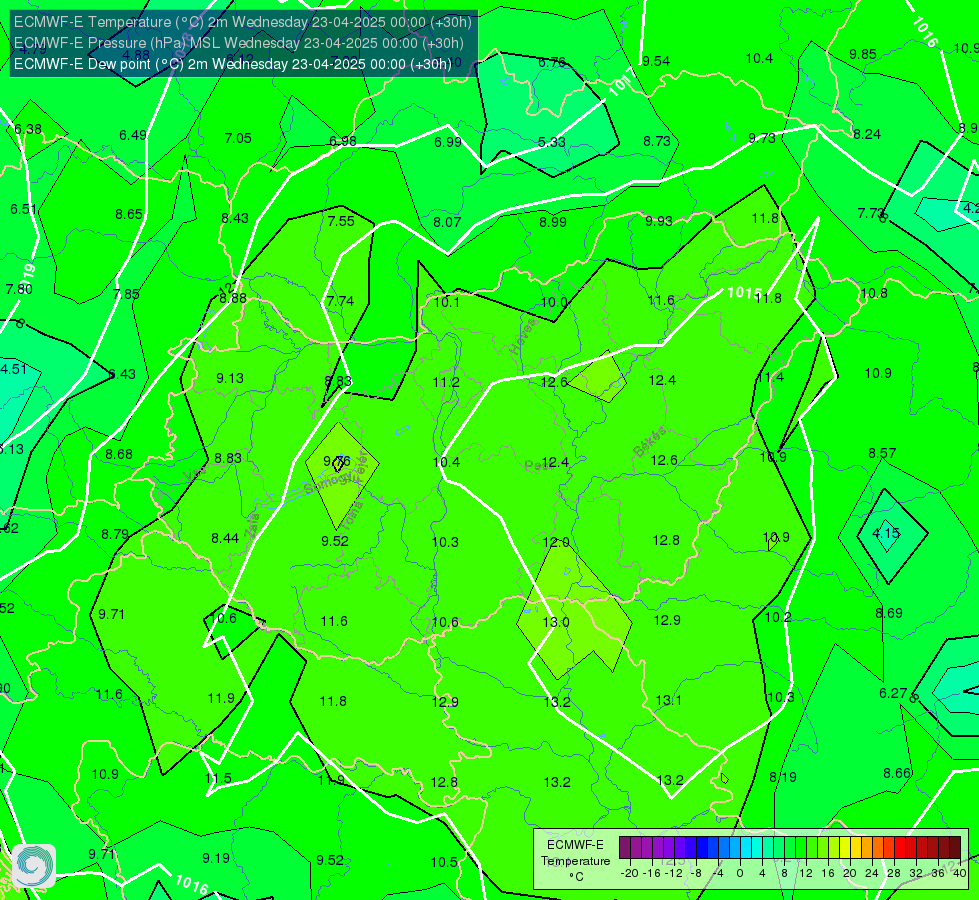Click the 10.4 value near the top
This screenshot has width=979, height=900.
click(759, 59)
